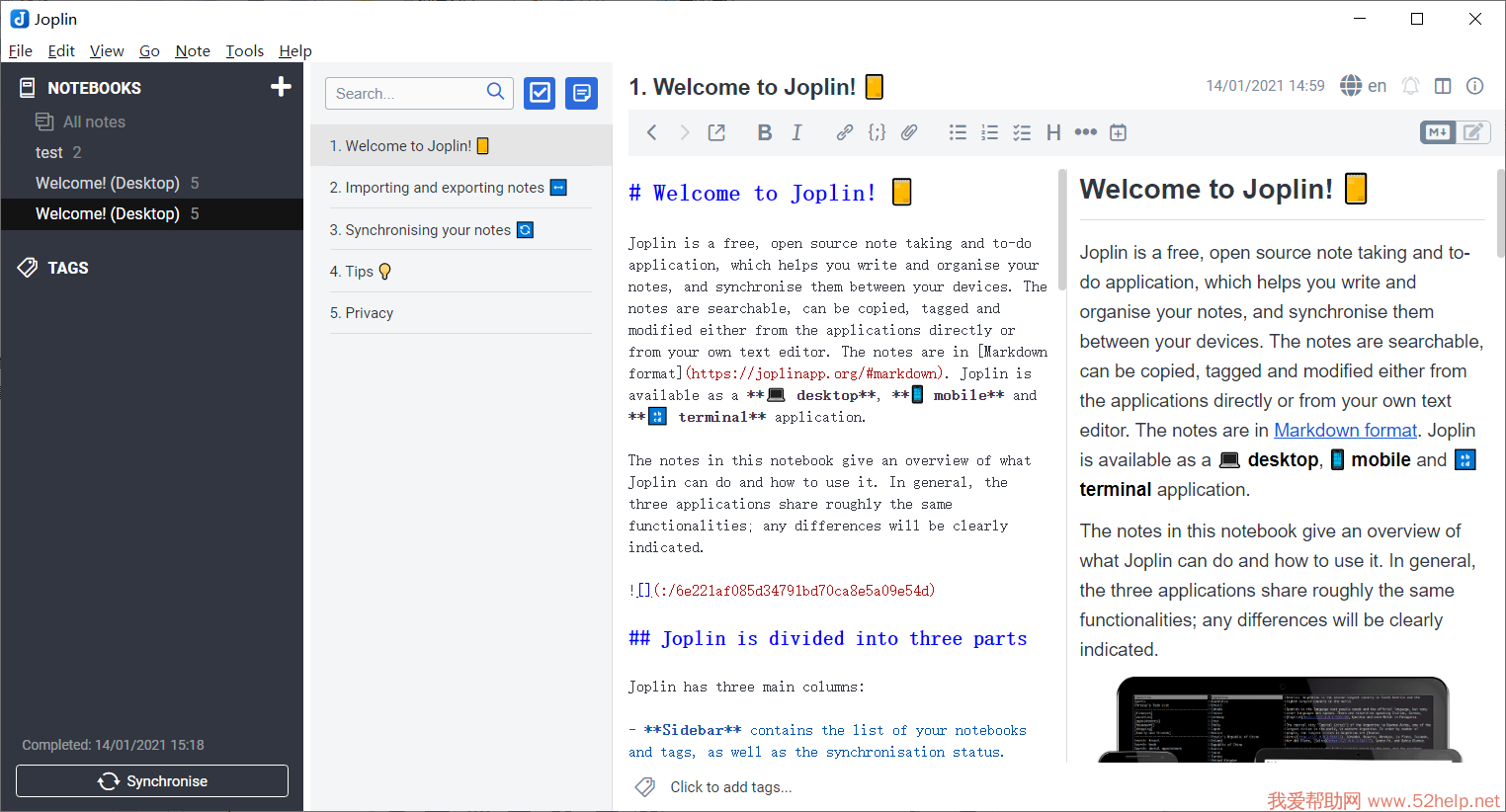The height and width of the screenshot is (812, 1506).
Task: Insert a checkbox list in the editor
Action: click(1022, 132)
